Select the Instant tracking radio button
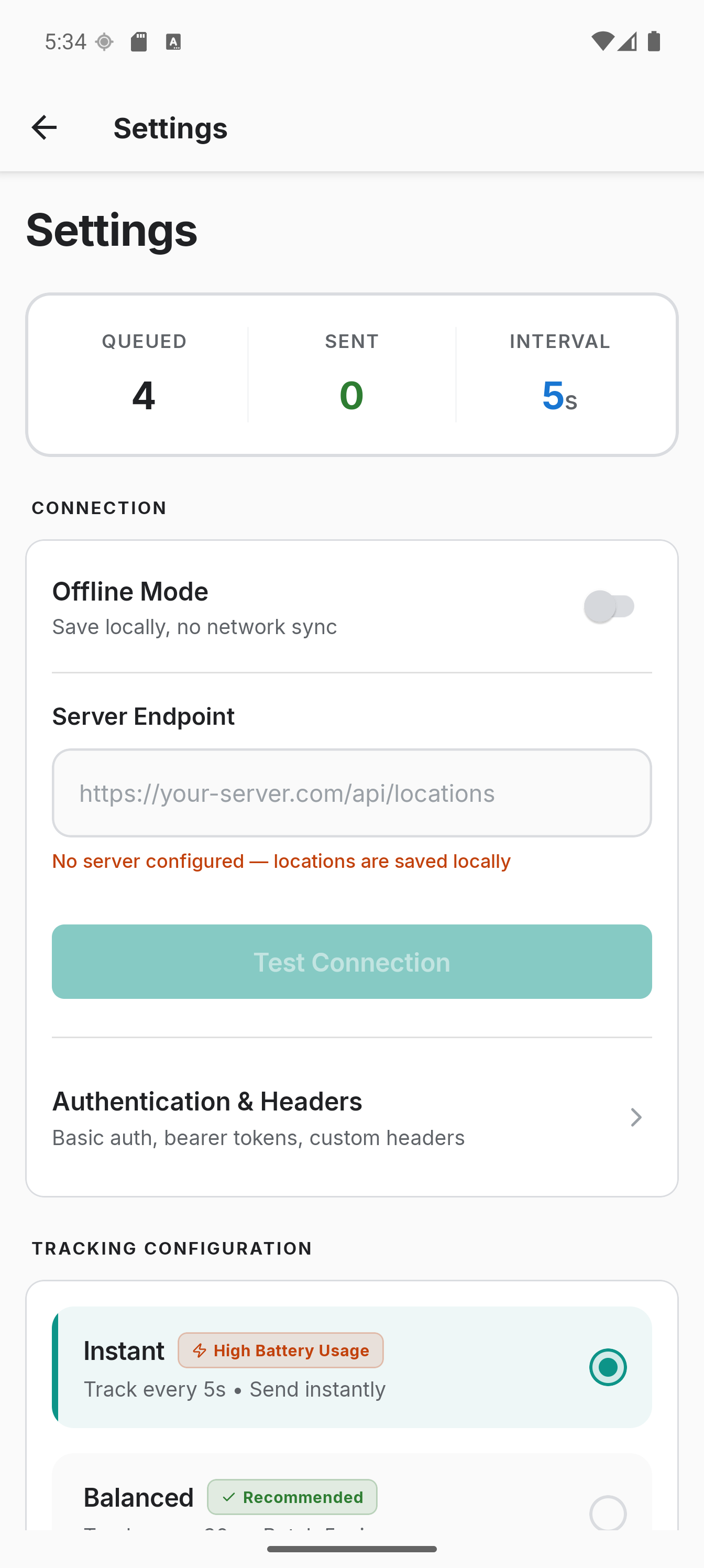Screen dimensions: 704x1568 [607, 1367]
